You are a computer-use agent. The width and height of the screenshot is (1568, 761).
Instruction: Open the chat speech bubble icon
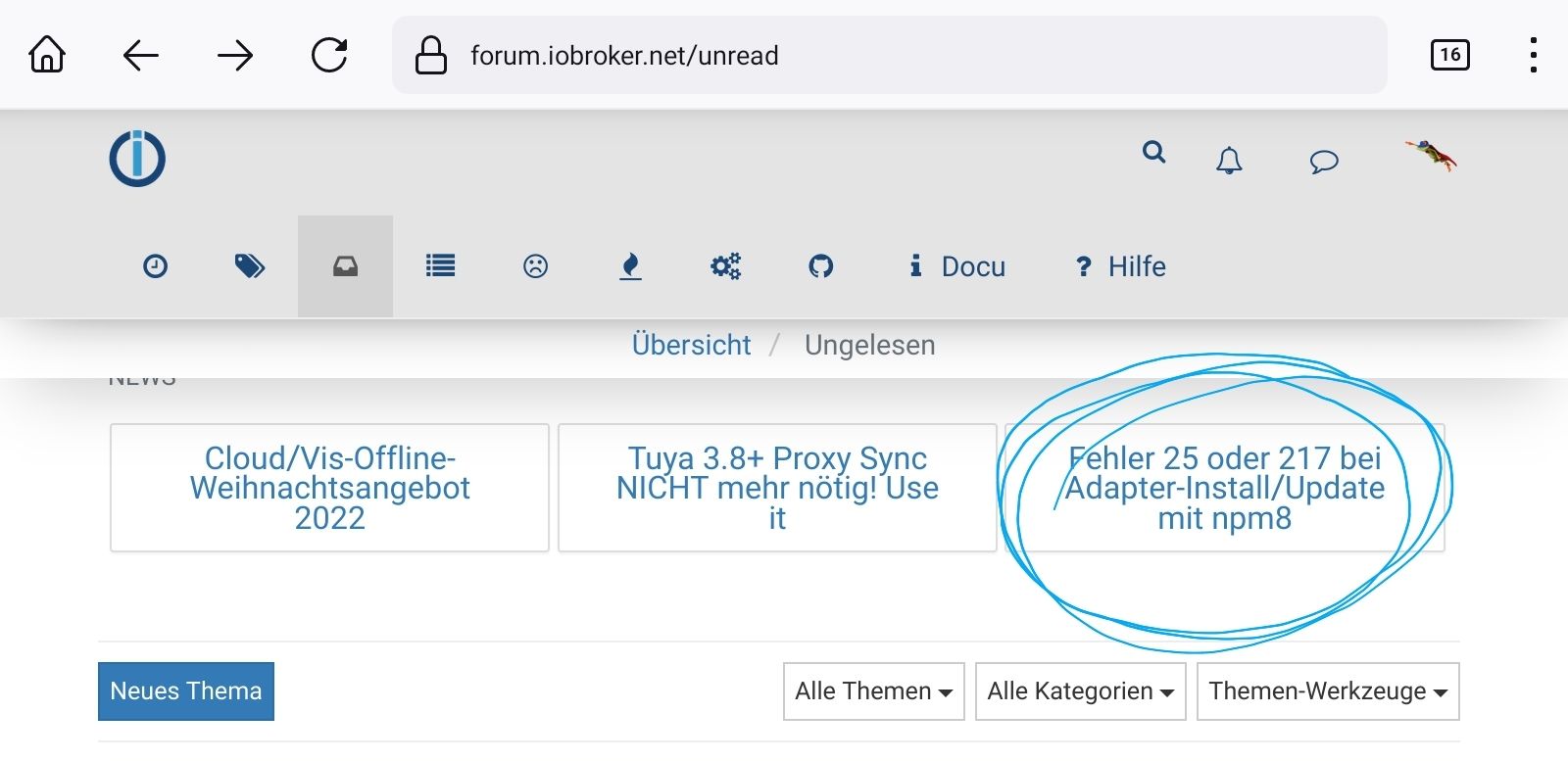coord(1323,161)
